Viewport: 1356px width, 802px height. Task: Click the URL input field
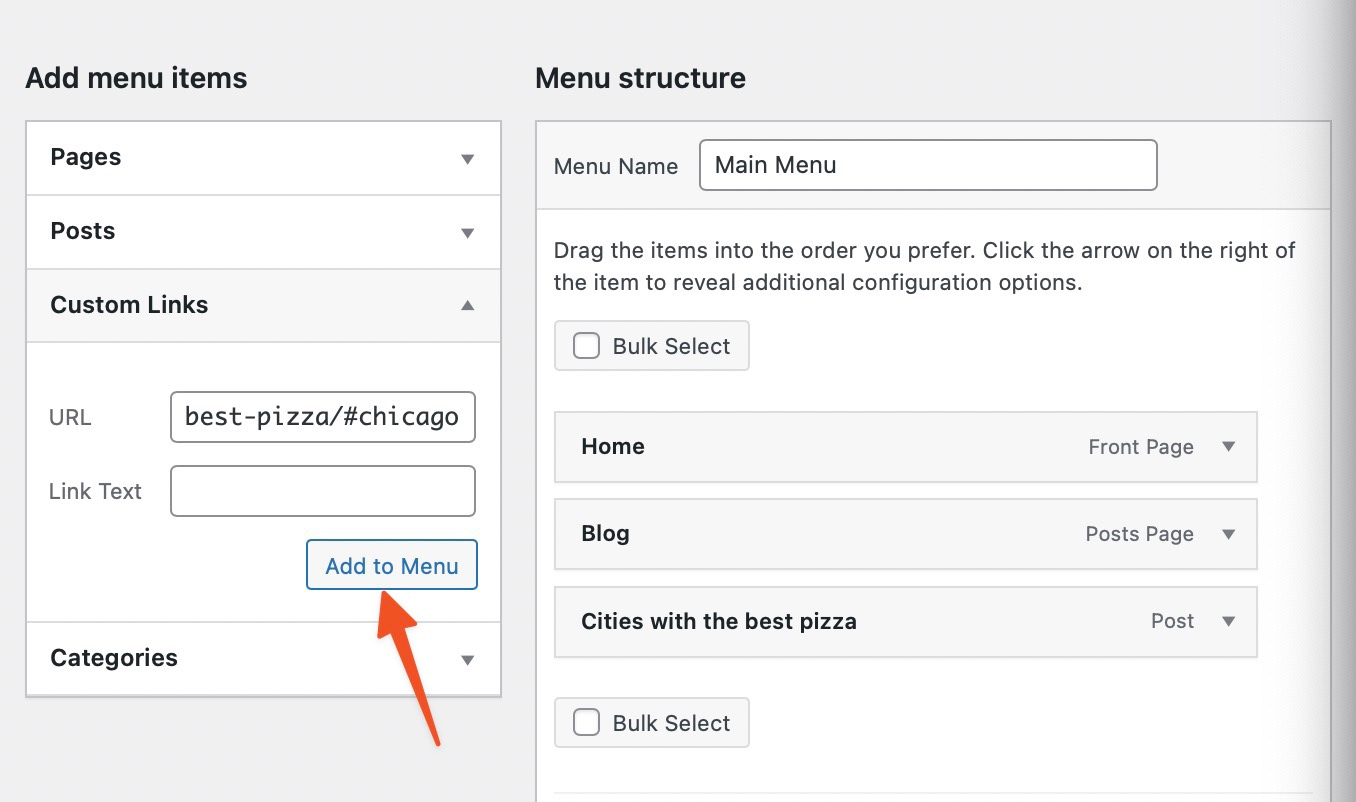pos(322,417)
